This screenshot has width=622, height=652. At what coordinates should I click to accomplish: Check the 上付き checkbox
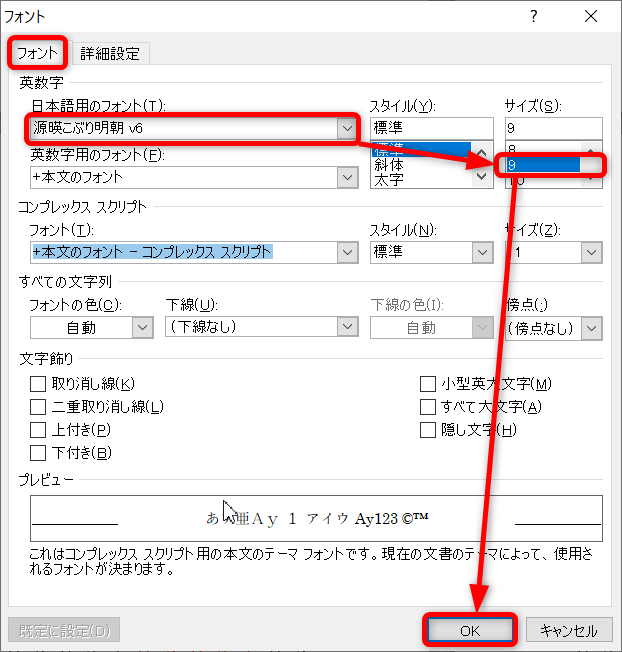point(38,430)
